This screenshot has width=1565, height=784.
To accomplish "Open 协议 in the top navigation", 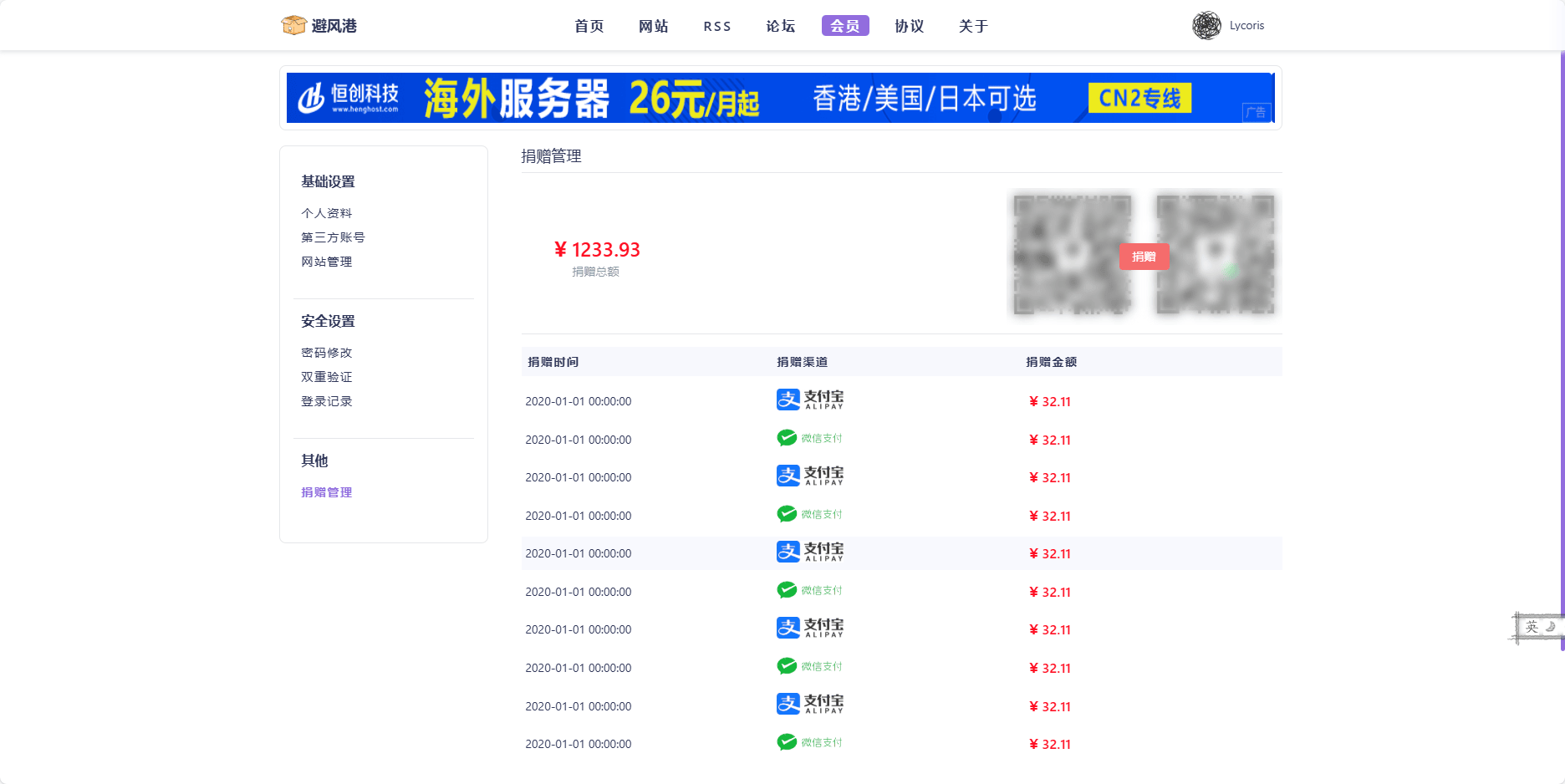I will [910, 26].
